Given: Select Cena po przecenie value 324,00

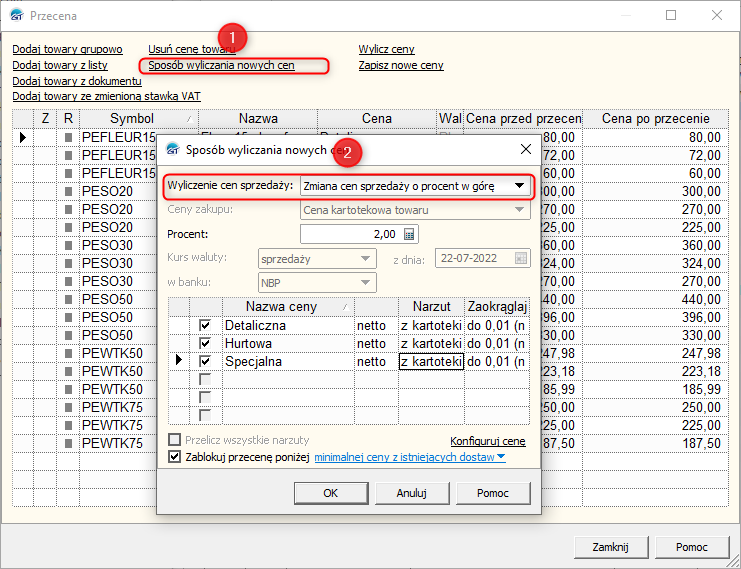Looking at the screenshot, I should click(655, 263).
